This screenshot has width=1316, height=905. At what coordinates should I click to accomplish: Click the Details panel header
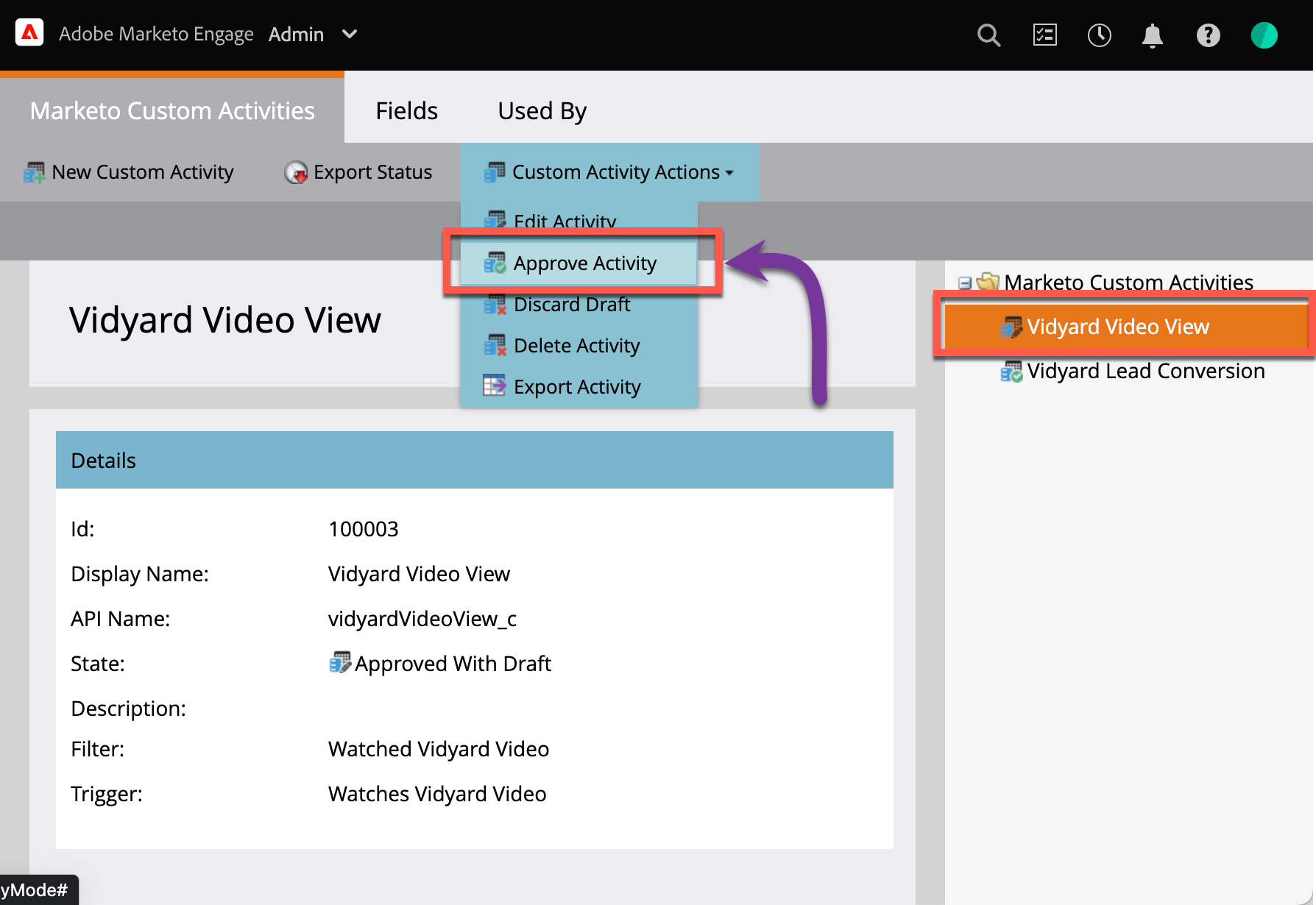[475, 460]
